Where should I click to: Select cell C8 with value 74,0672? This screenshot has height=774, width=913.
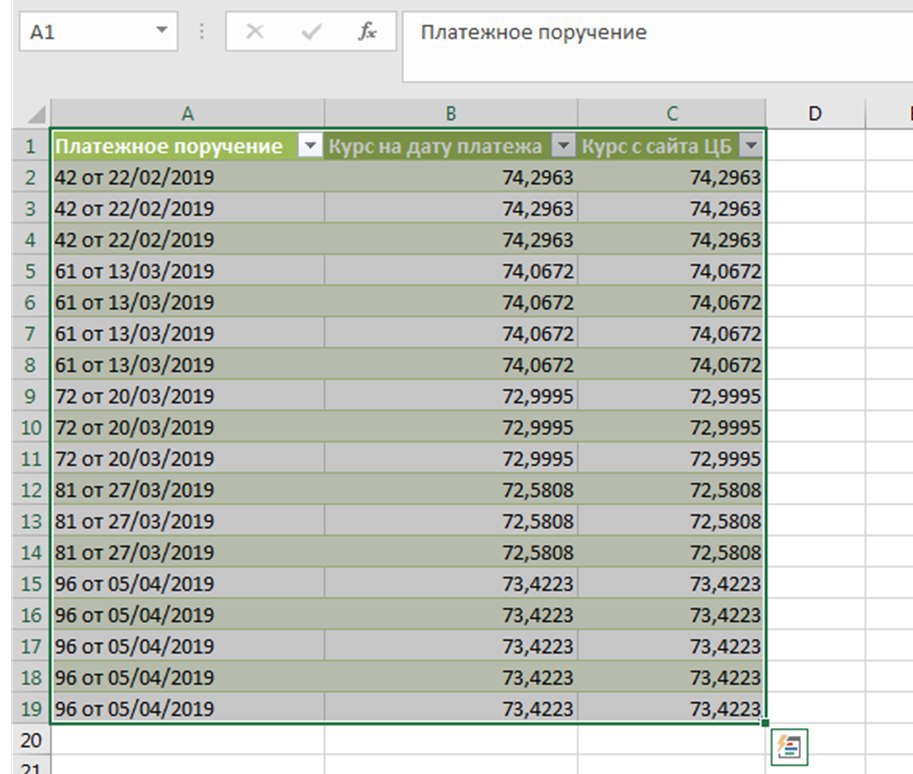coord(672,365)
